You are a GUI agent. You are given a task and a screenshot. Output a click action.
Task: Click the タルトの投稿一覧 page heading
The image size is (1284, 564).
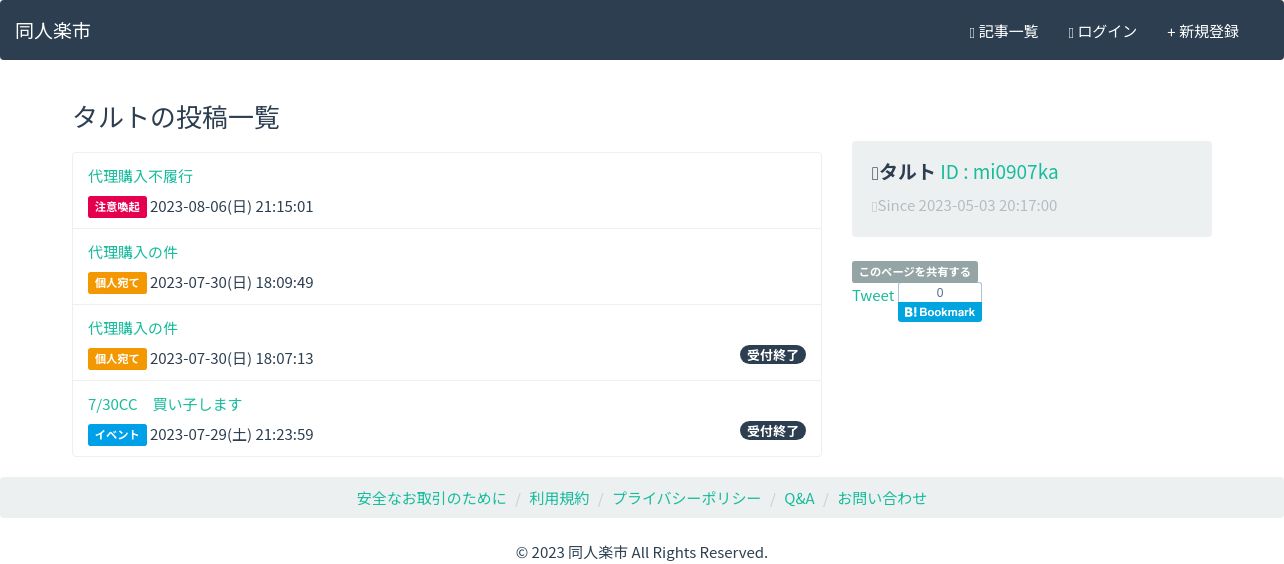(176, 117)
